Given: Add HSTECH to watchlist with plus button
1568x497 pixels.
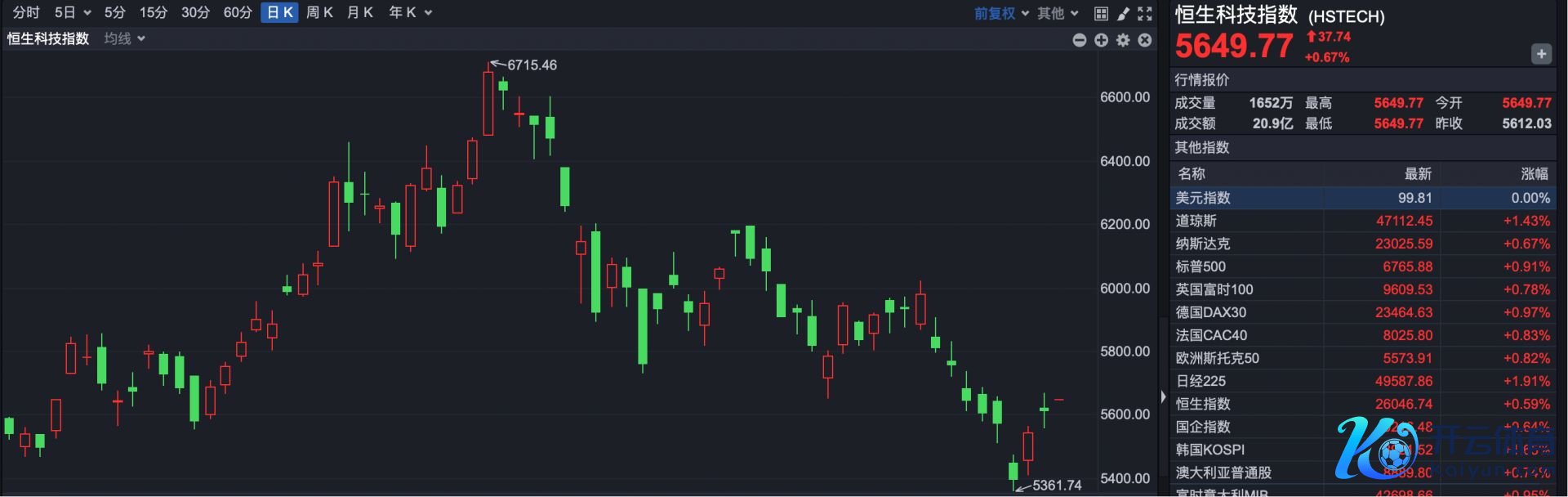Looking at the screenshot, I should point(1540,54).
